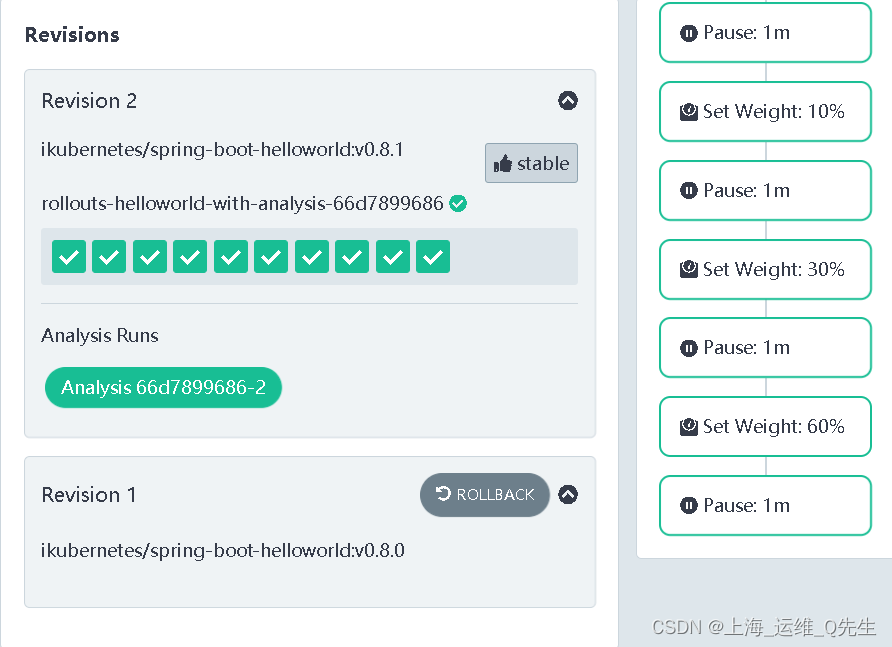This screenshot has height=647, width=892.
Task: Click the stable thumbs-up badge
Action: [x=531, y=163]
